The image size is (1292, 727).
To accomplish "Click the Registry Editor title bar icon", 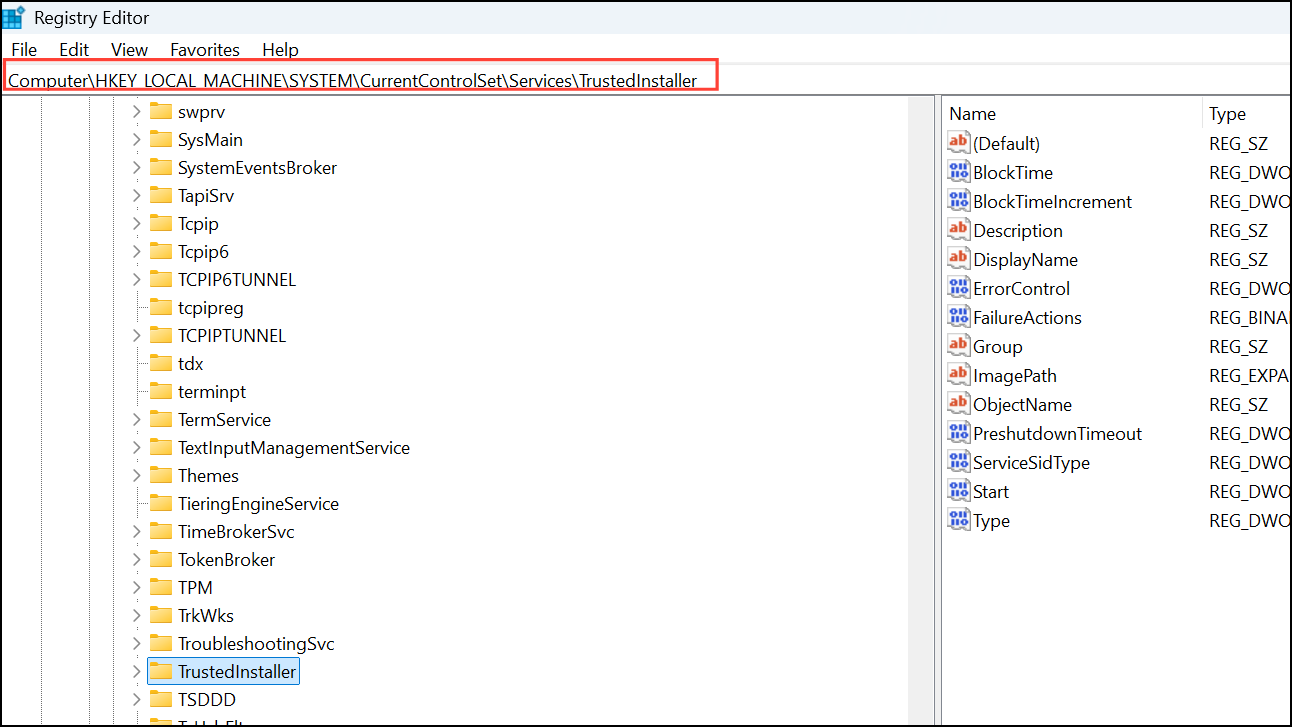I will pos(14,17).
